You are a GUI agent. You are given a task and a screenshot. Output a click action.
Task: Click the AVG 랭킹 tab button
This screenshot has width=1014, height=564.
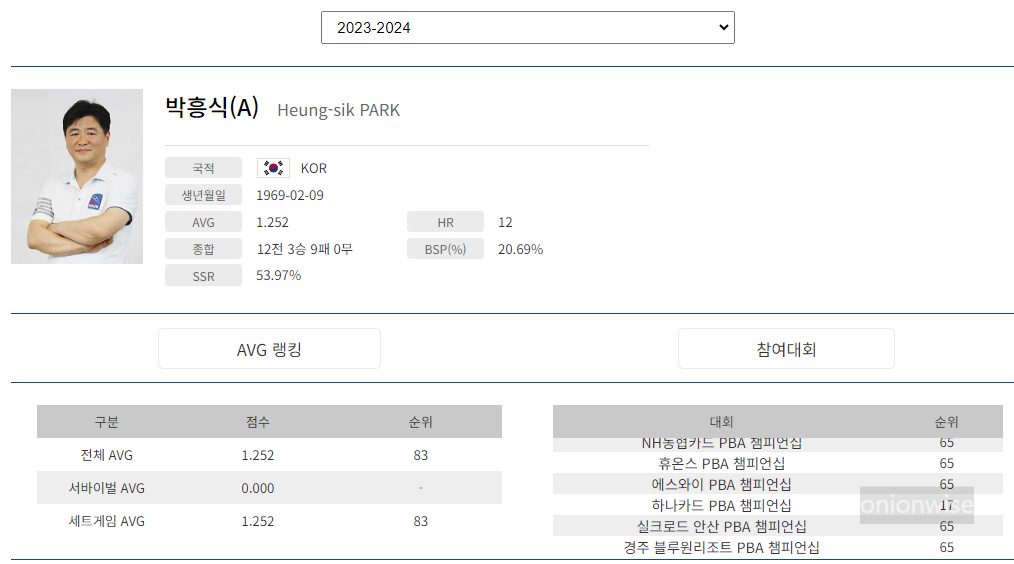coord(269,349)
